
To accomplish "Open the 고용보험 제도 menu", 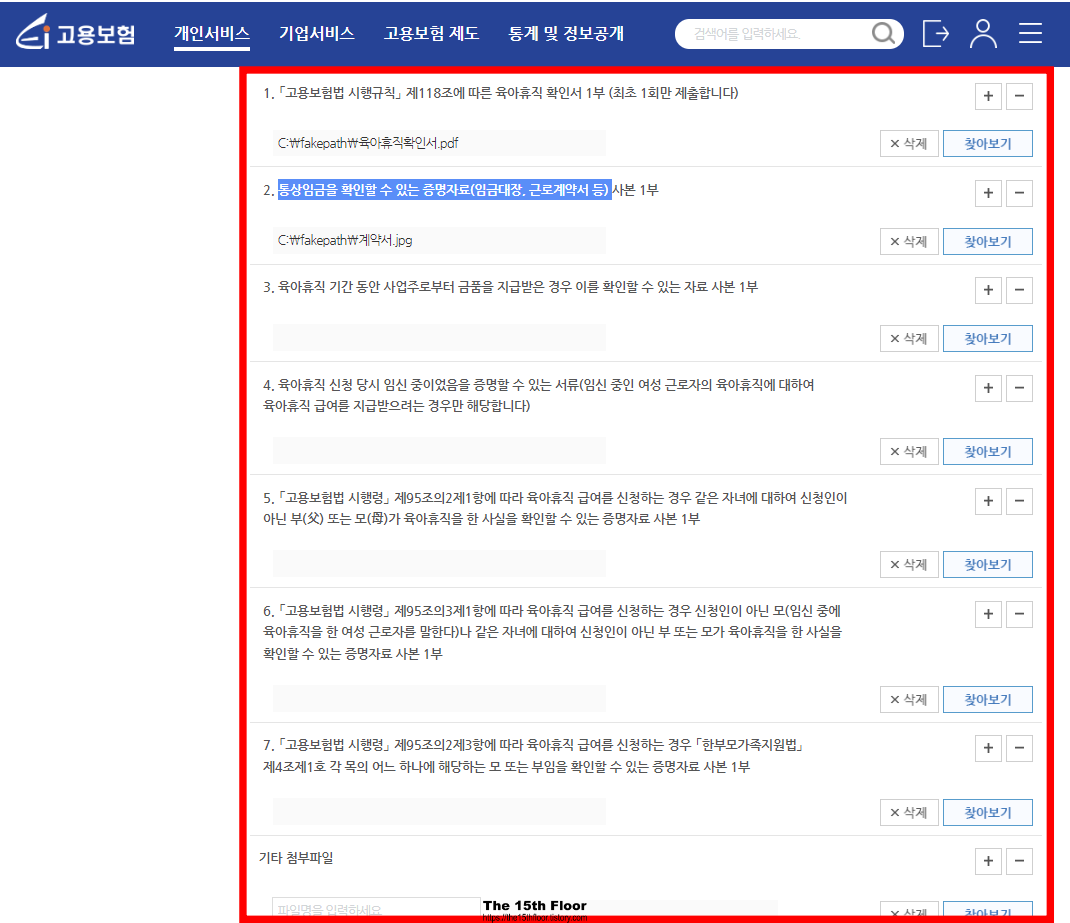I will 431,33.
